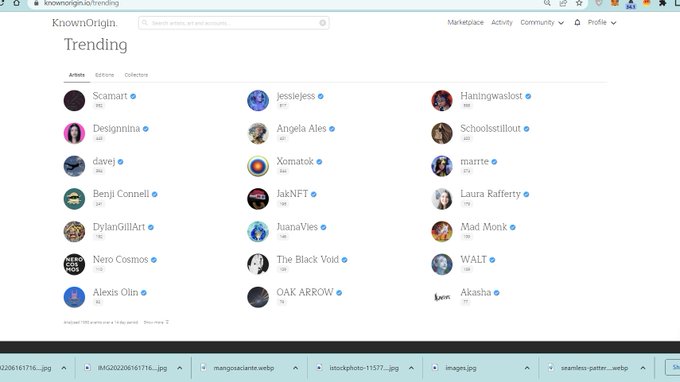Open the jessiejess artist name
Image resolution: width=680 pixels, height=382 pixels.
[296, 96]
